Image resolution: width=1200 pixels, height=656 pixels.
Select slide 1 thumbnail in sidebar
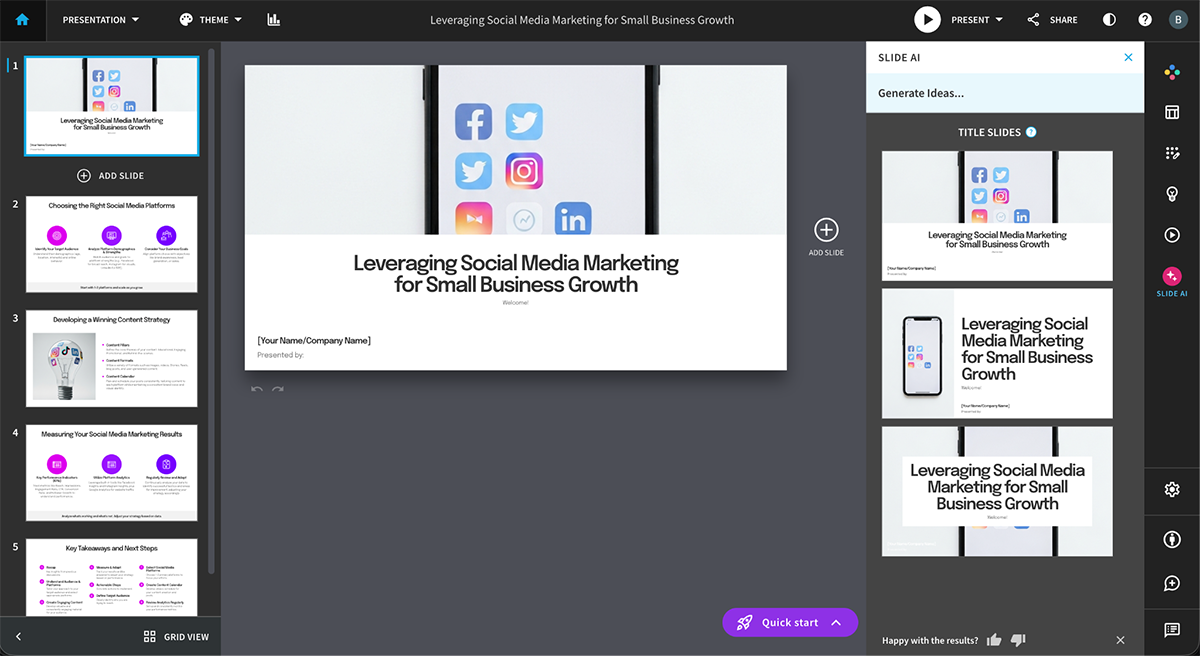112,106
